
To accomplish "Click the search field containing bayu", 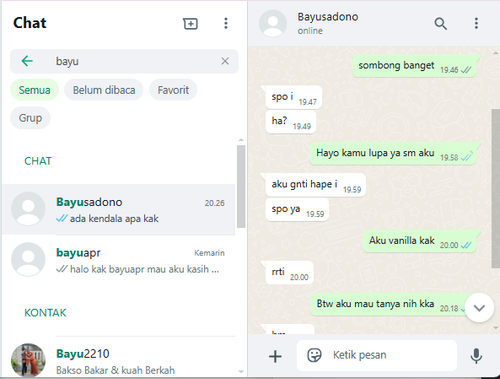I will 124,61.
